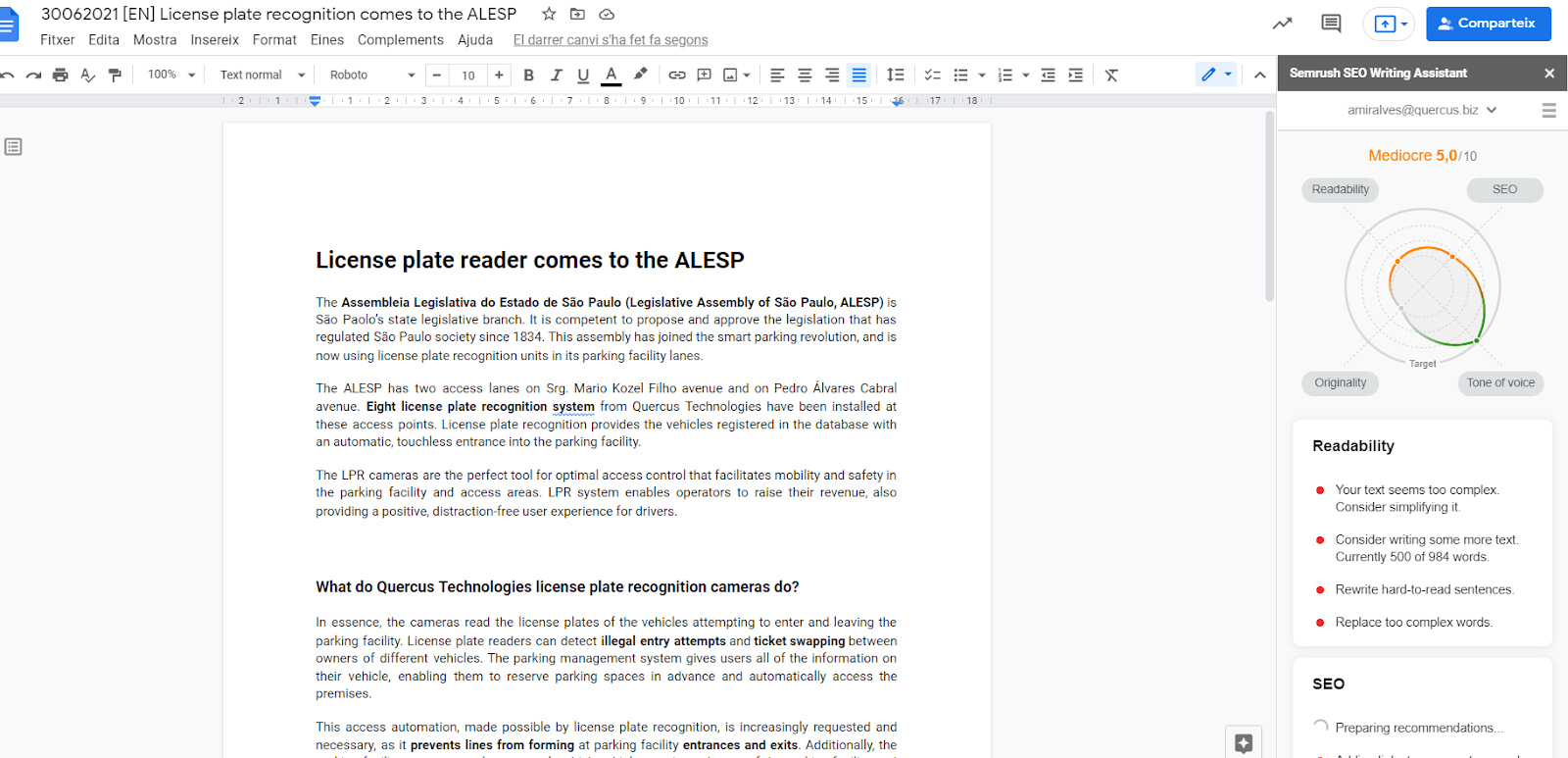The height and width of the screenshot is (758, 1568).
Task: Increase the font size
Action: point(500,75)
